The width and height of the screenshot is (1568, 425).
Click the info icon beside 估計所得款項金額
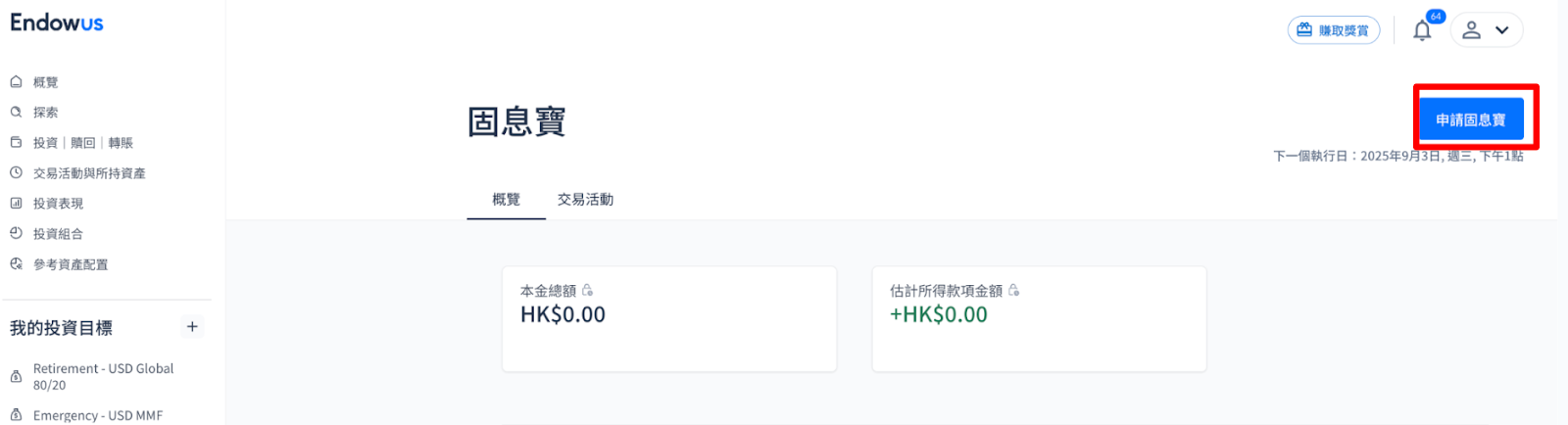[x=1014, y=291]
